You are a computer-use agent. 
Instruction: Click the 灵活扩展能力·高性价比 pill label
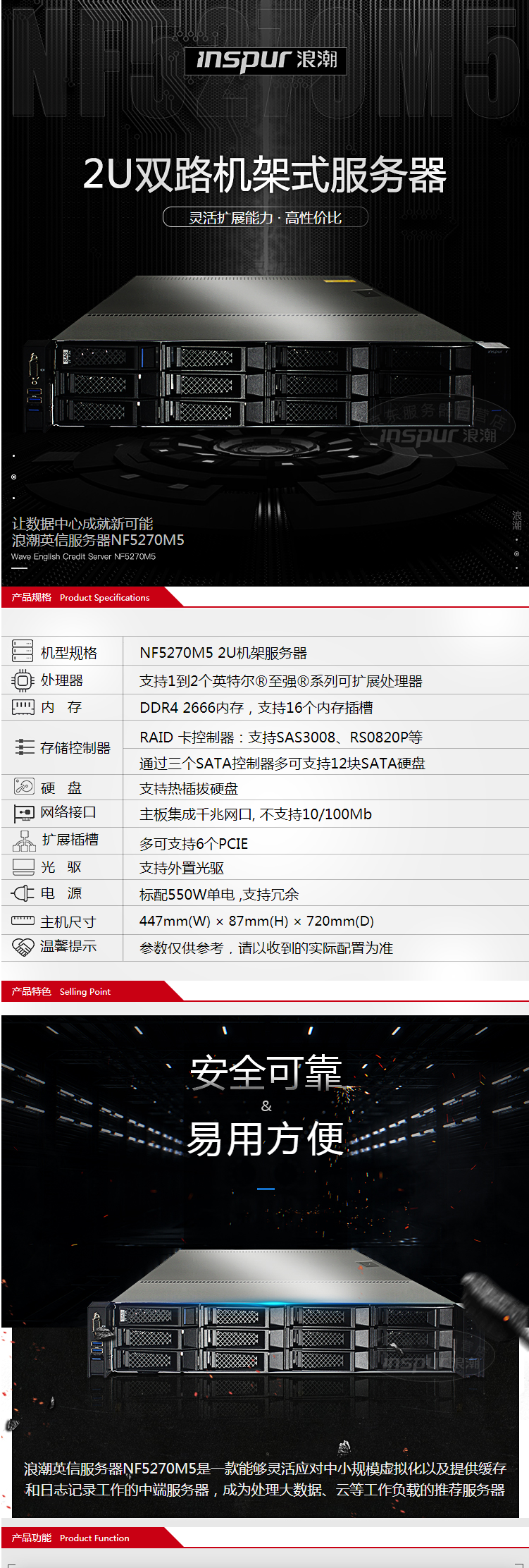point(266,217)
